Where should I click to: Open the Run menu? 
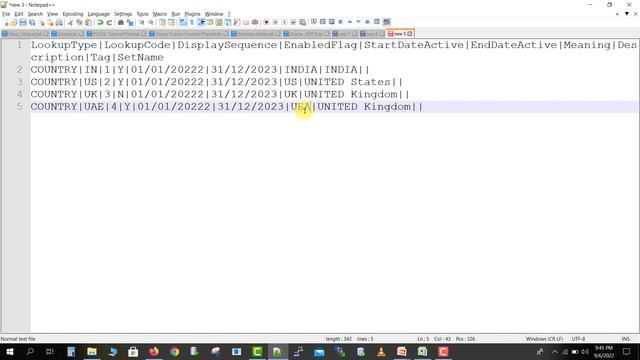[176, 14]
